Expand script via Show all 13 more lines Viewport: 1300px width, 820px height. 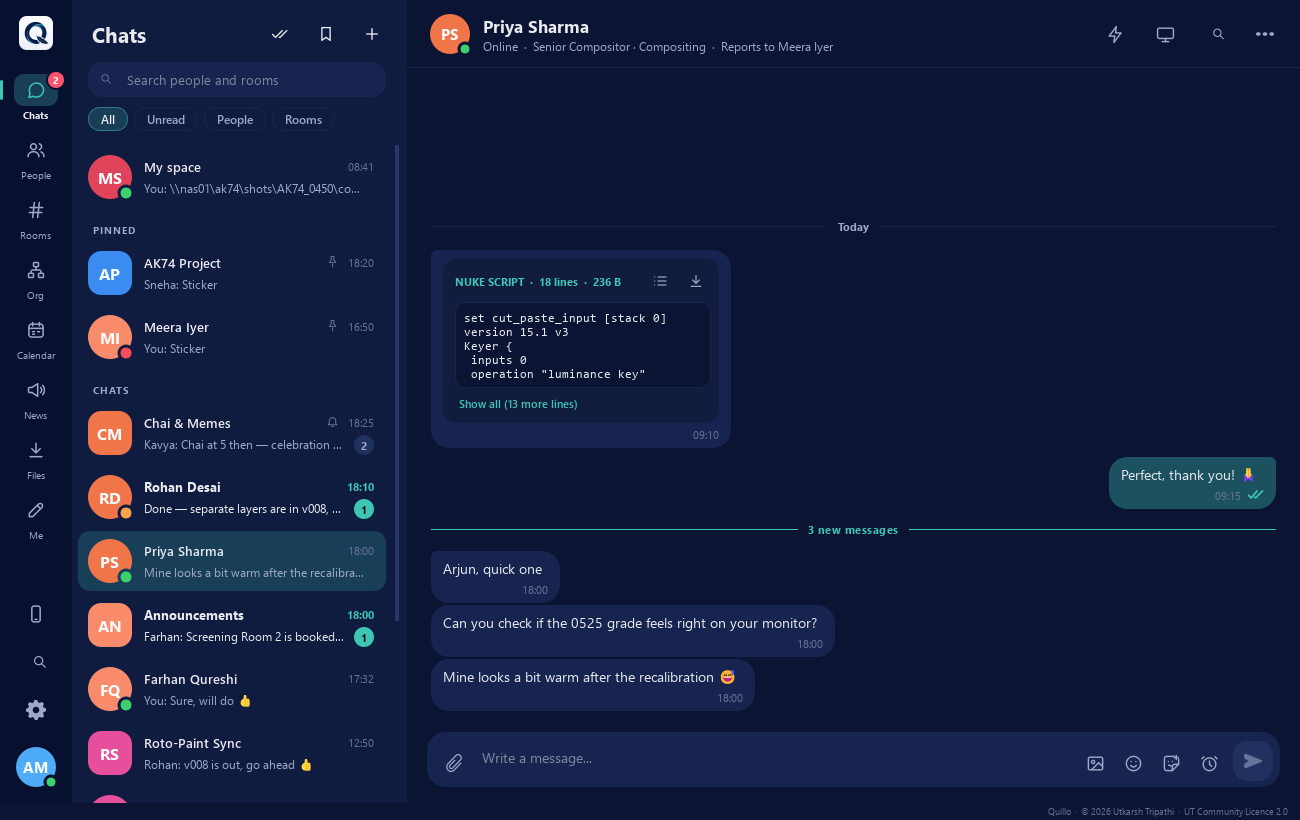pos(518,404)
